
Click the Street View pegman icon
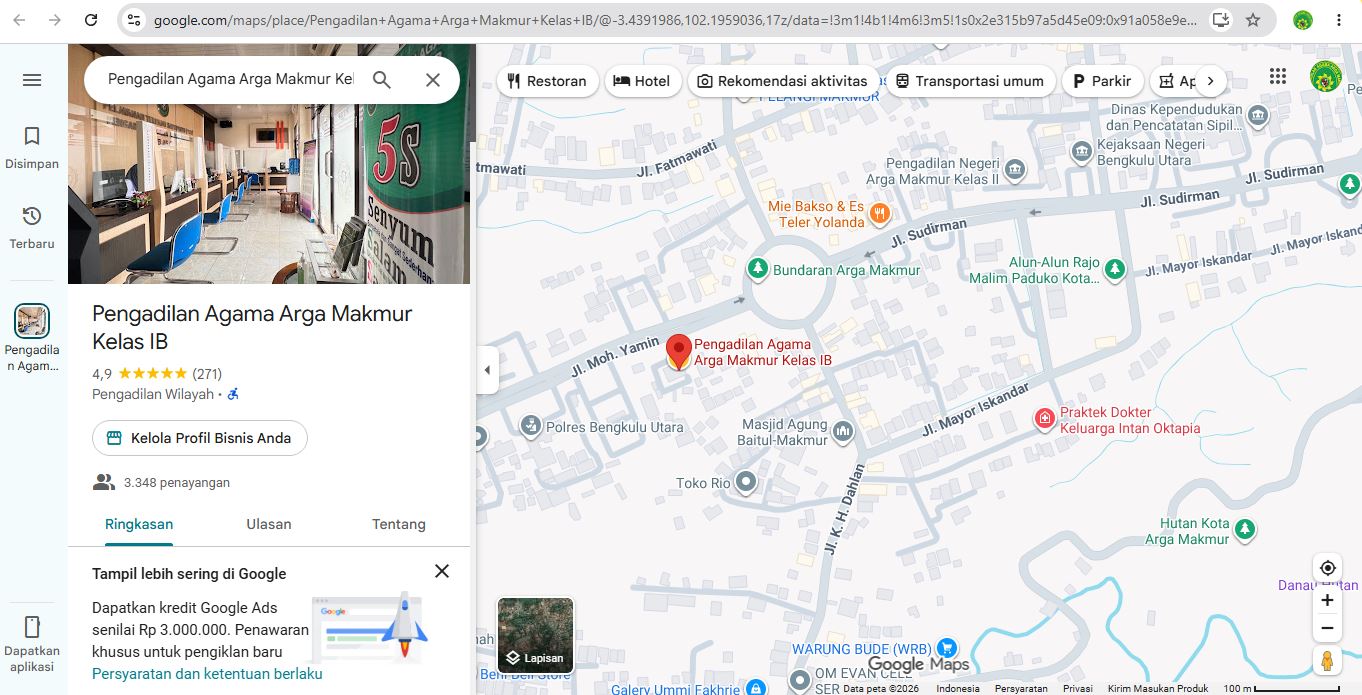[x=1327, y=662]
